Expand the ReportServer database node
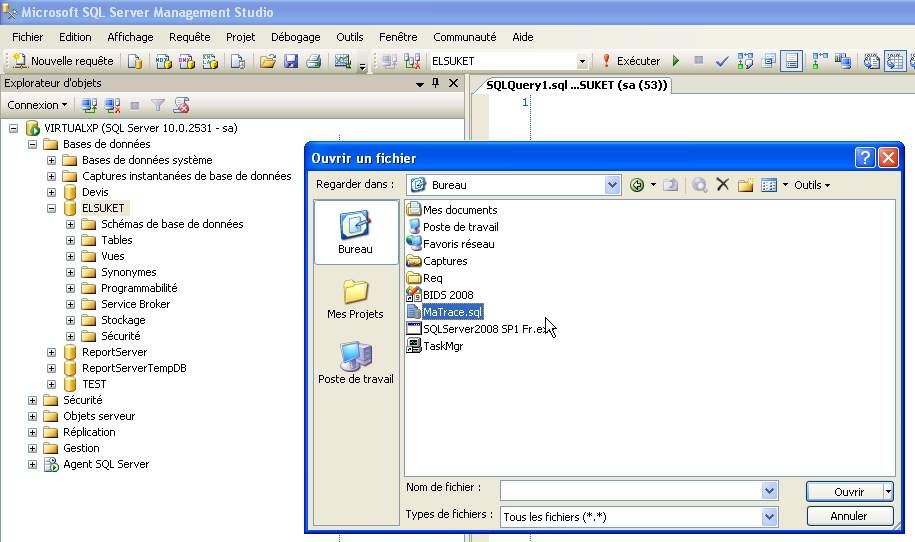915x542 pixels. 52,352
